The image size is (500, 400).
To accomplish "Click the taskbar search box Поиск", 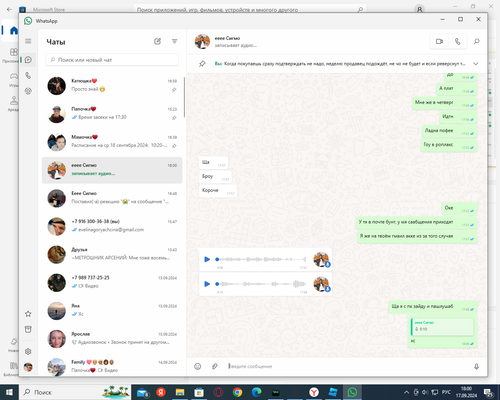I will tap(75, 392).
